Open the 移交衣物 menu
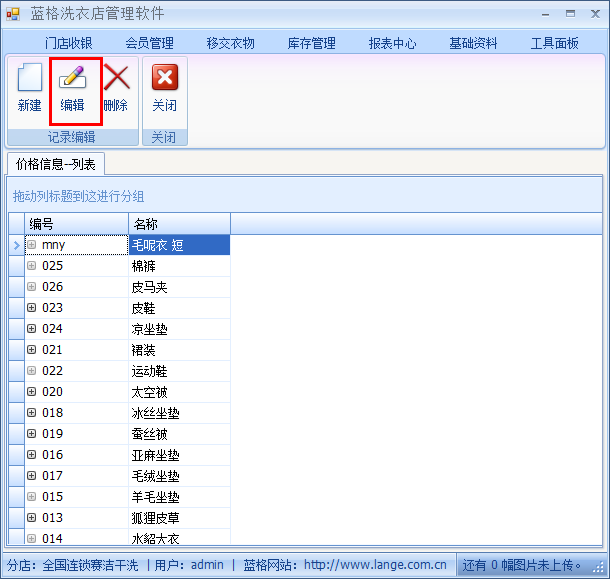 click(231, 43)
